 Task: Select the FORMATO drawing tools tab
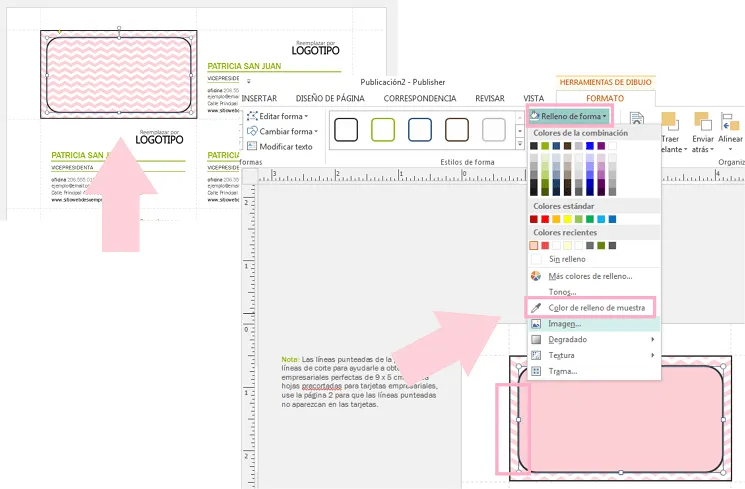point(605,98)
